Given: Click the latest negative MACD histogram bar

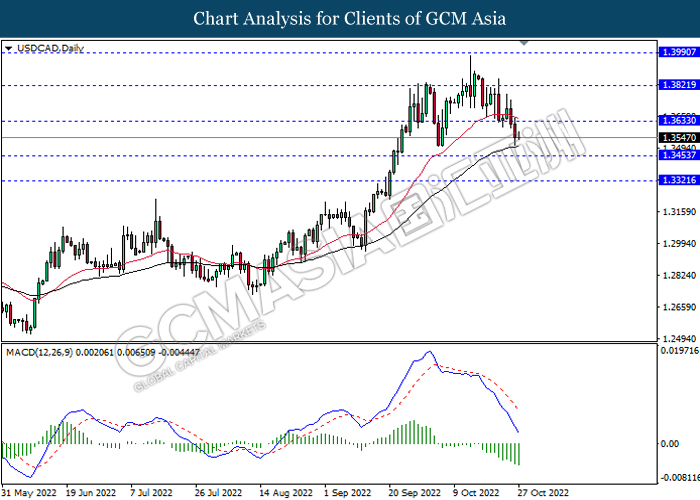Looking at the screenshot, I should pos(519,454).
